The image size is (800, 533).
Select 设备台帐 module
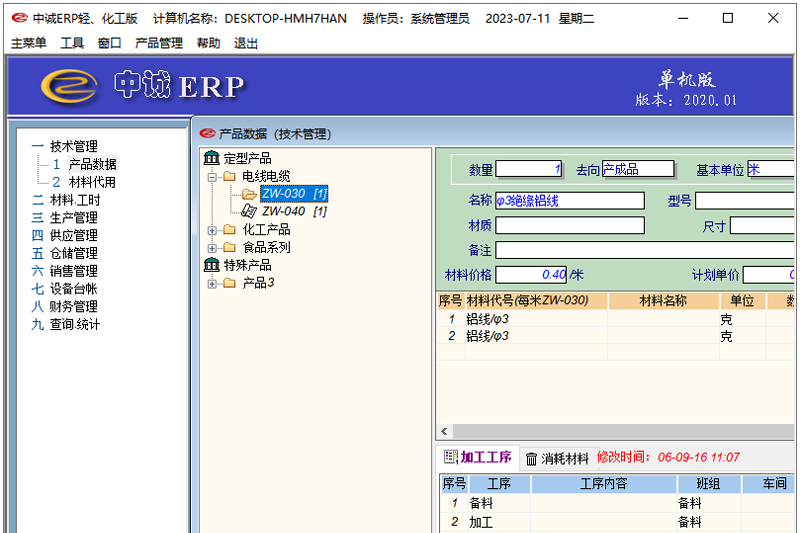pos(73,289)
